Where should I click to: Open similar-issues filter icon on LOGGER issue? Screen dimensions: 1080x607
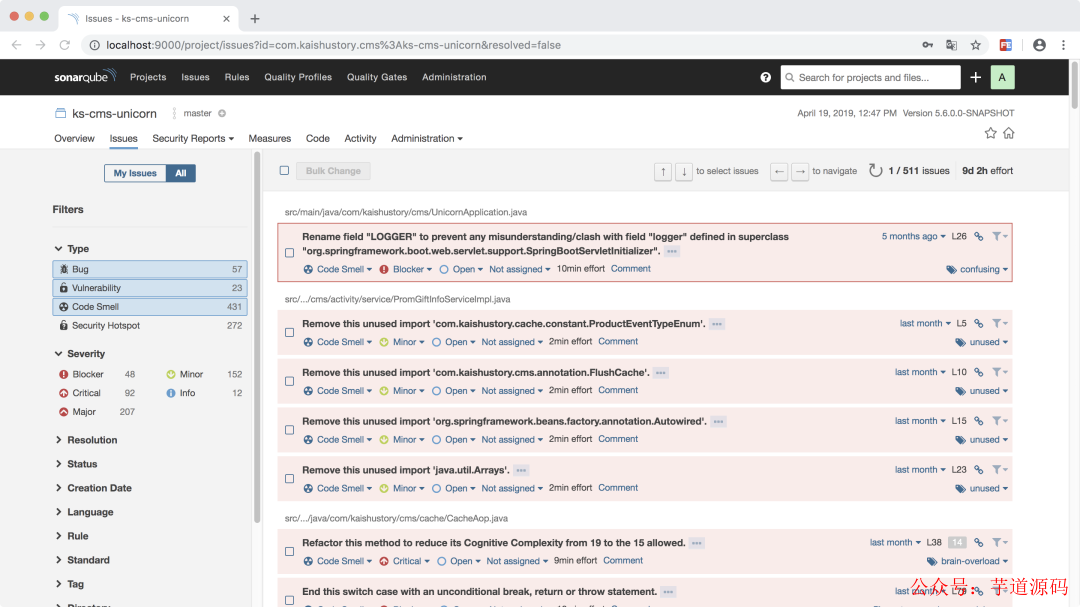999,236
